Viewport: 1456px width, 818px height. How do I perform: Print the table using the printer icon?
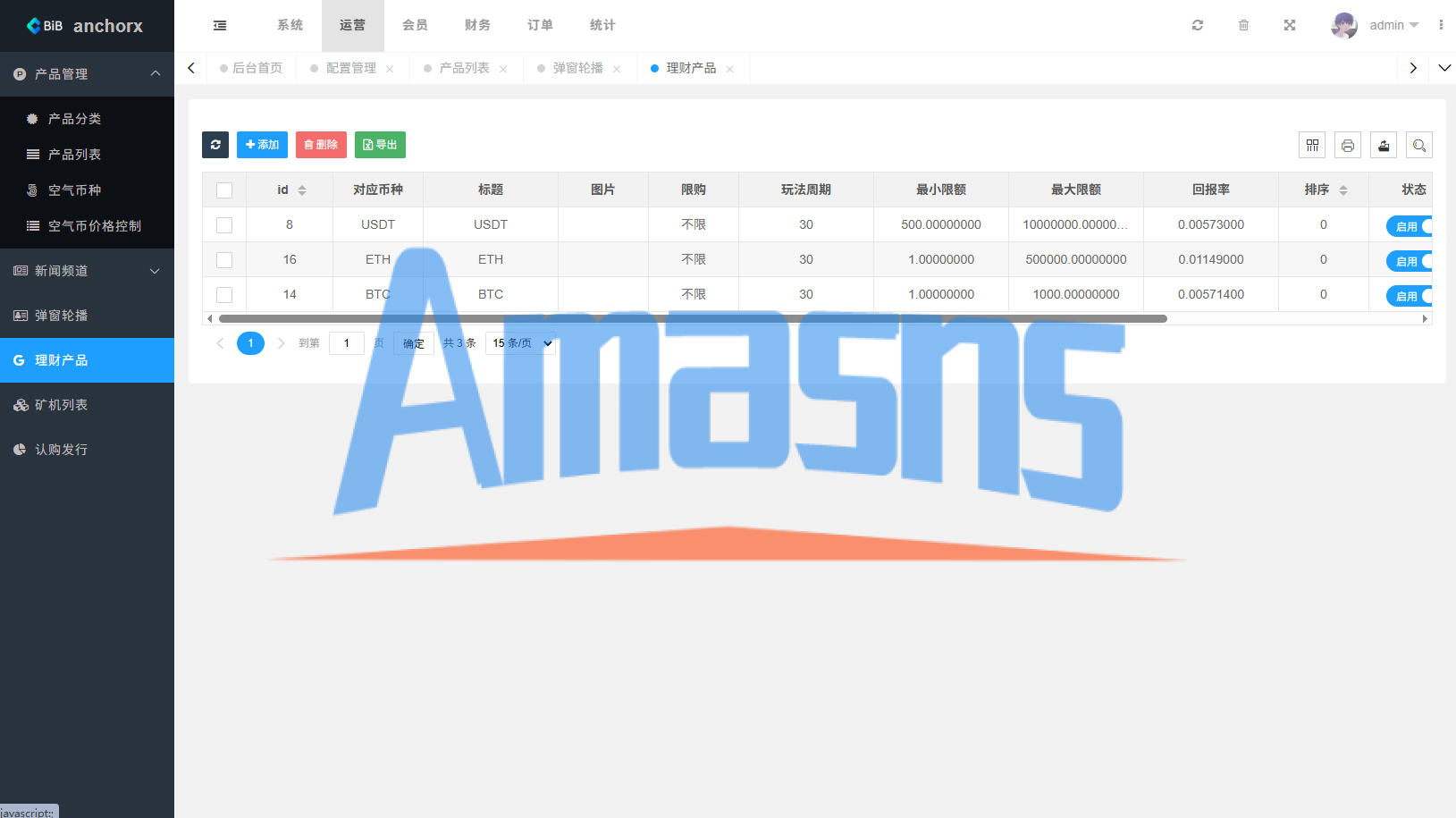1348,145
